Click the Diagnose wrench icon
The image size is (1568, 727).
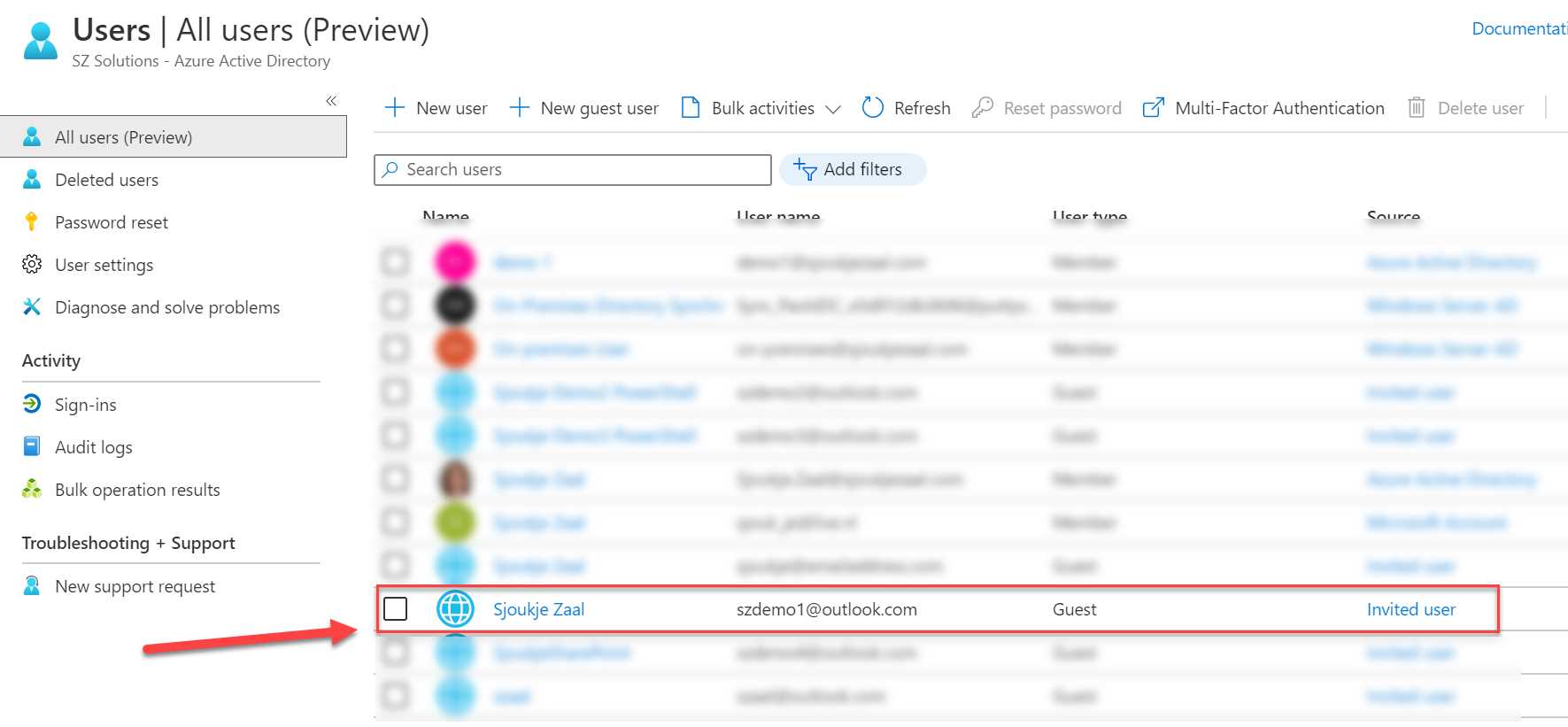pyautogui.click(x=32, y=306)
